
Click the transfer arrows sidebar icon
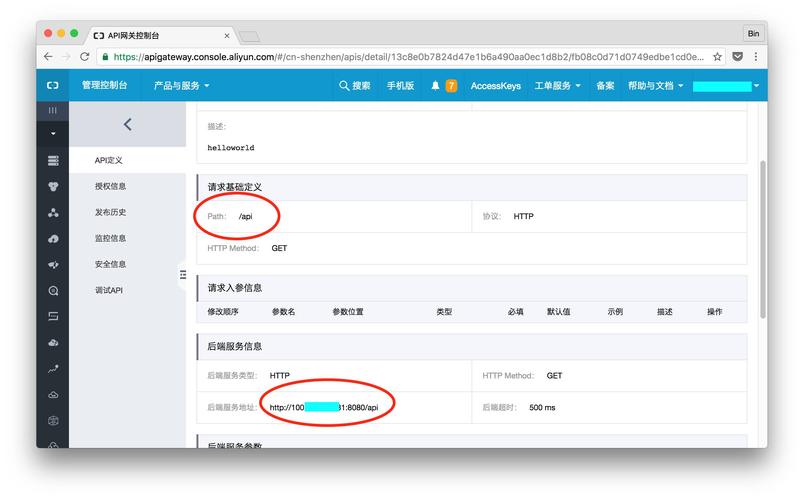pyautogui.click(x=53, y=265)
